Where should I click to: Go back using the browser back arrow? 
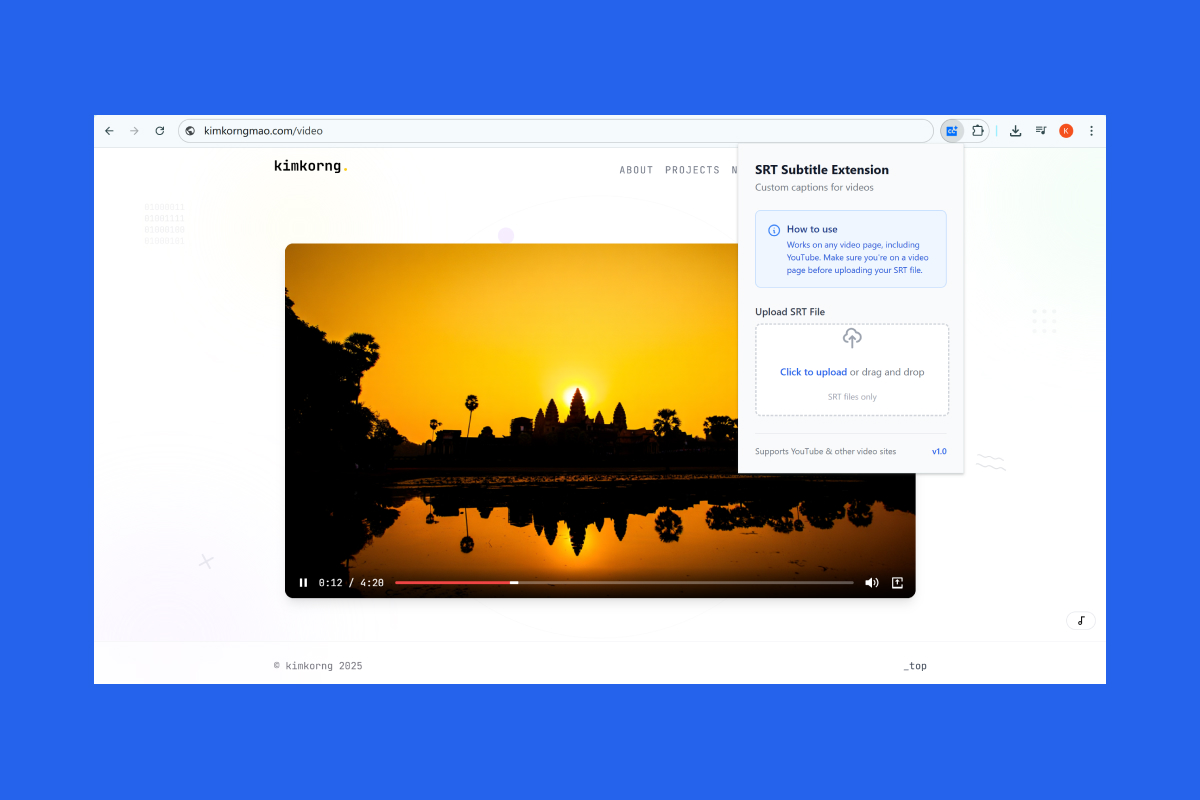(x=109, y=131)
